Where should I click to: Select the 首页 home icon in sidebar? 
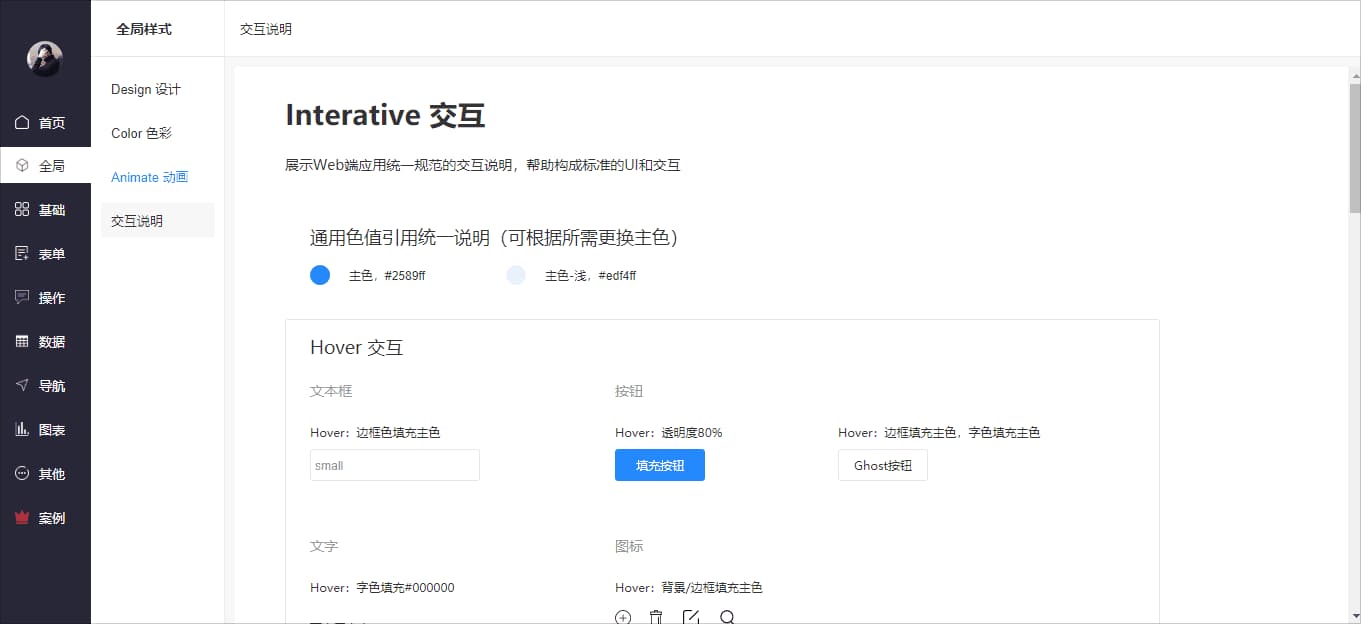click(x=22, y=122)
